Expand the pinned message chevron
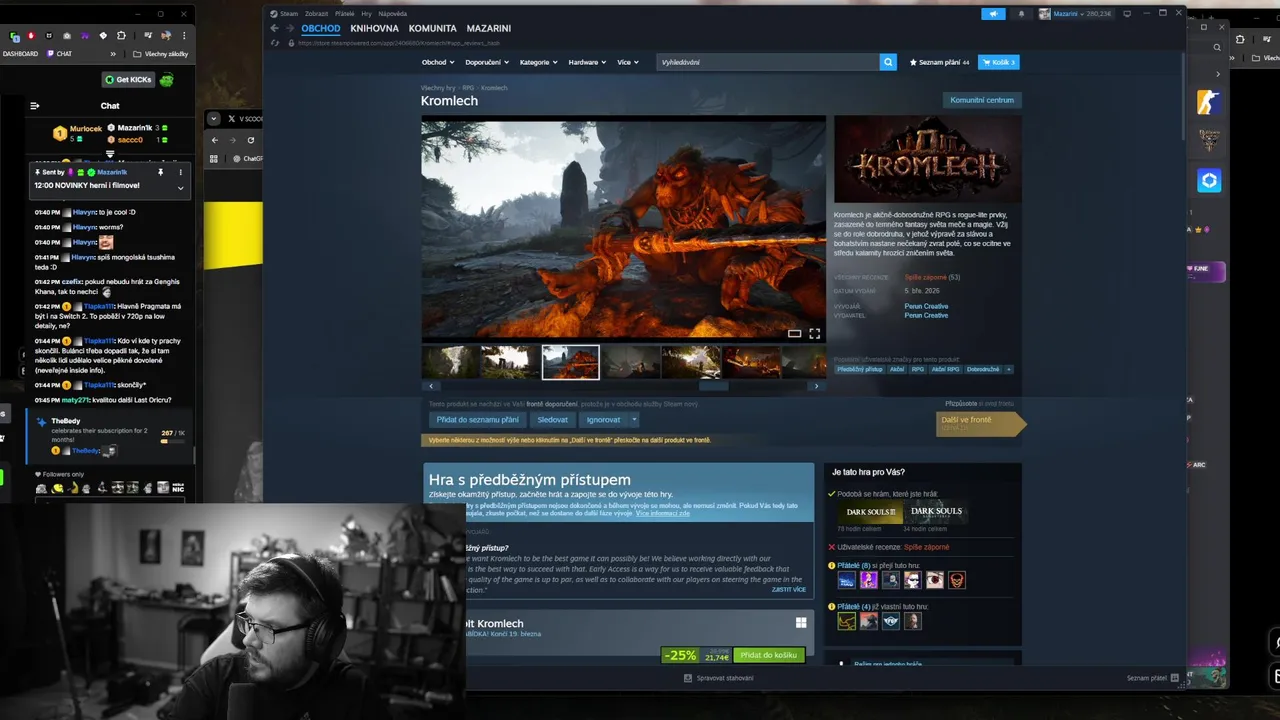Image resolution: width=1280 pixels, height=720 pixels. tap(180, 187)
